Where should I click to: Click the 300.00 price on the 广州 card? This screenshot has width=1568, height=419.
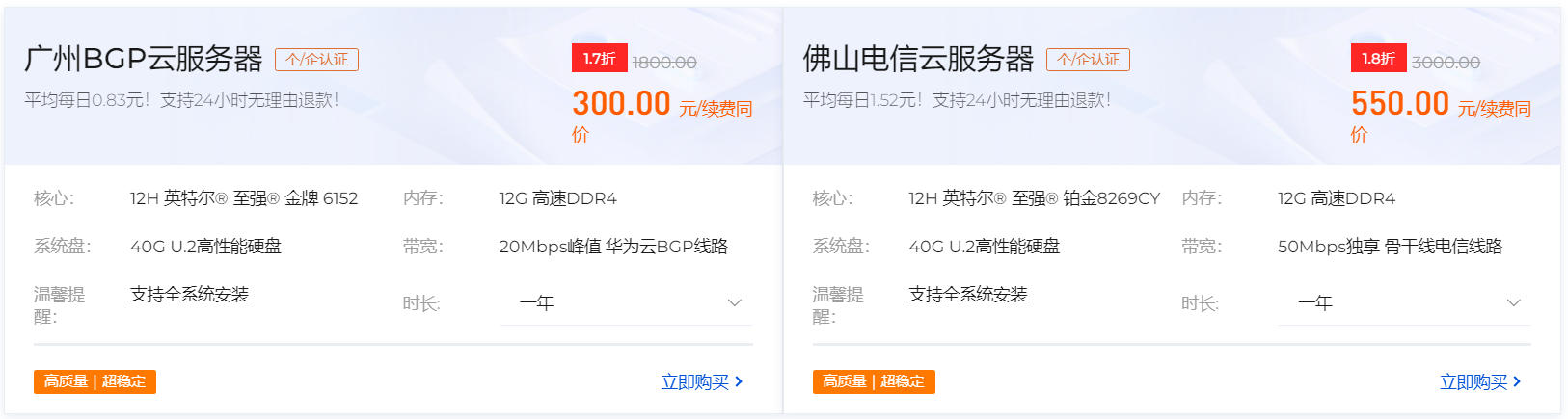(621, 103)
